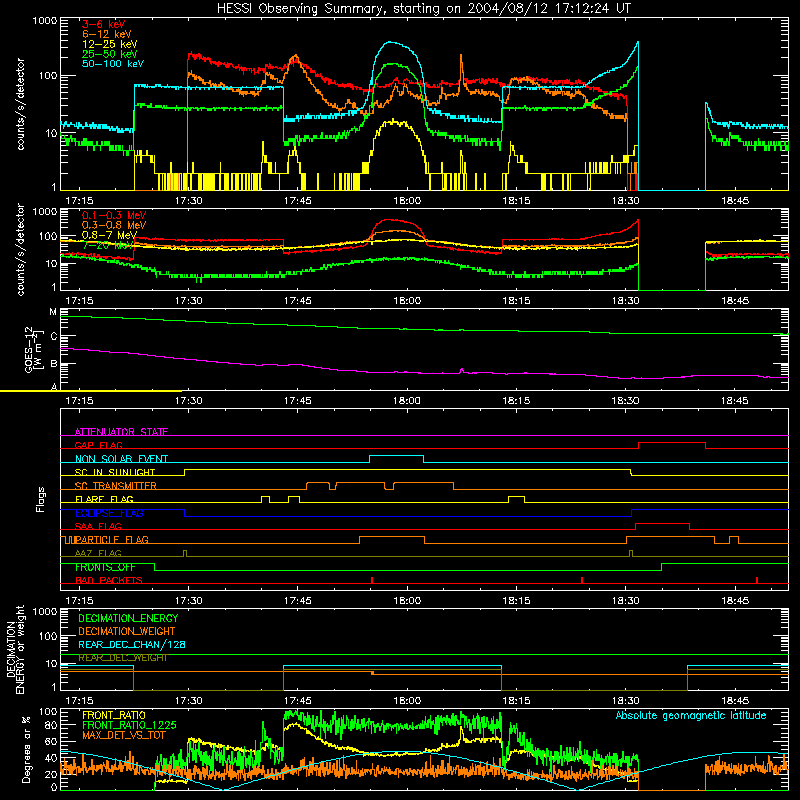Click the 'DECIMATION_WEIGHT' legend label
Viewport: 800px width, 800px height.
click(127, 631)
